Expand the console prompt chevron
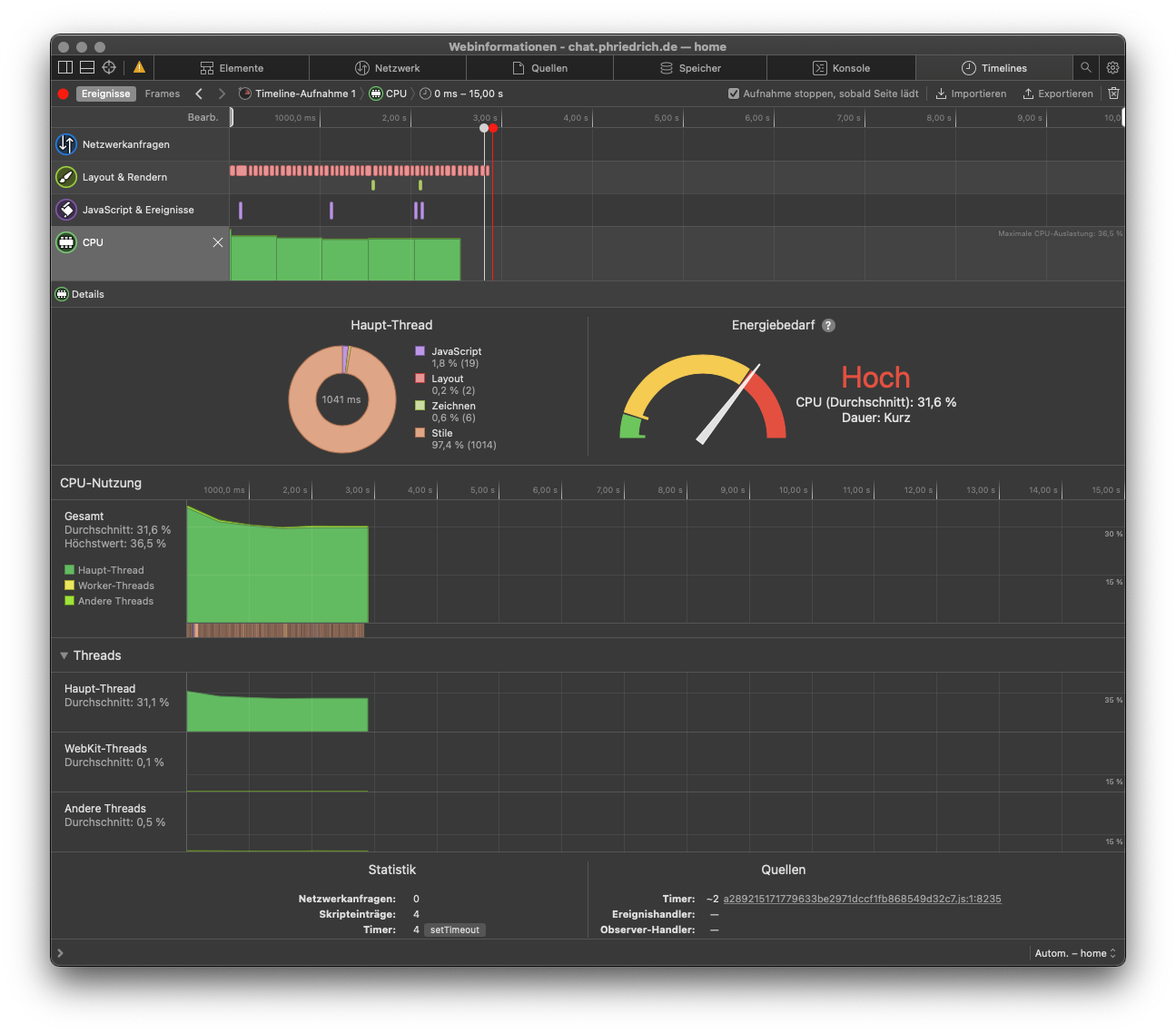 click(60, 953)
